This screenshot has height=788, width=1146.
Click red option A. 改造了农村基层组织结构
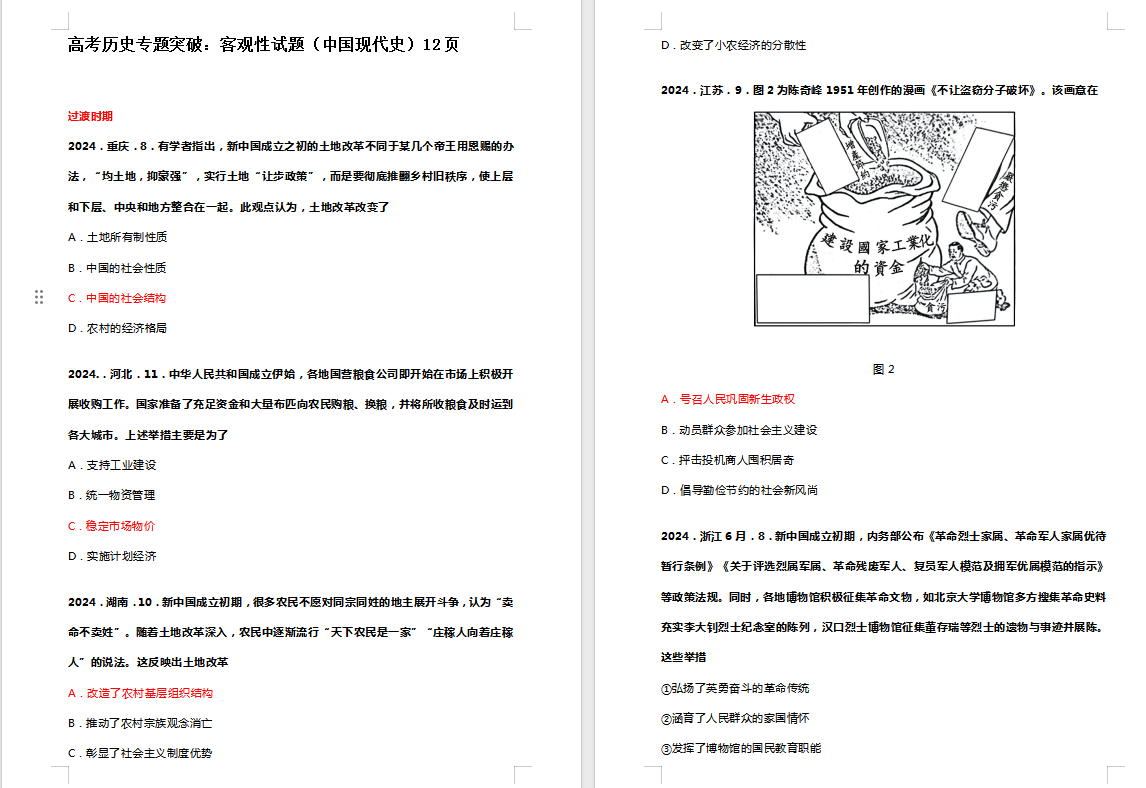[x=140, y=693]
